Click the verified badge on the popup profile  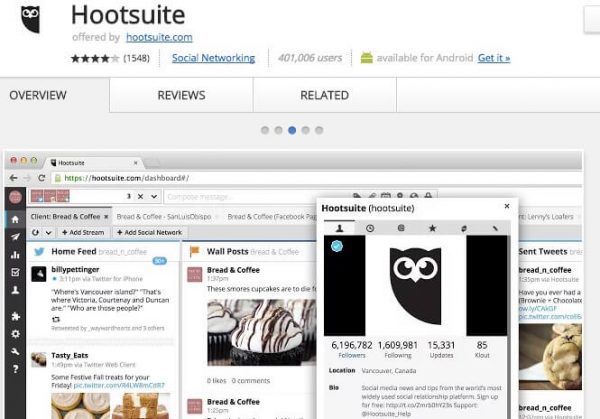pos(337,246)
